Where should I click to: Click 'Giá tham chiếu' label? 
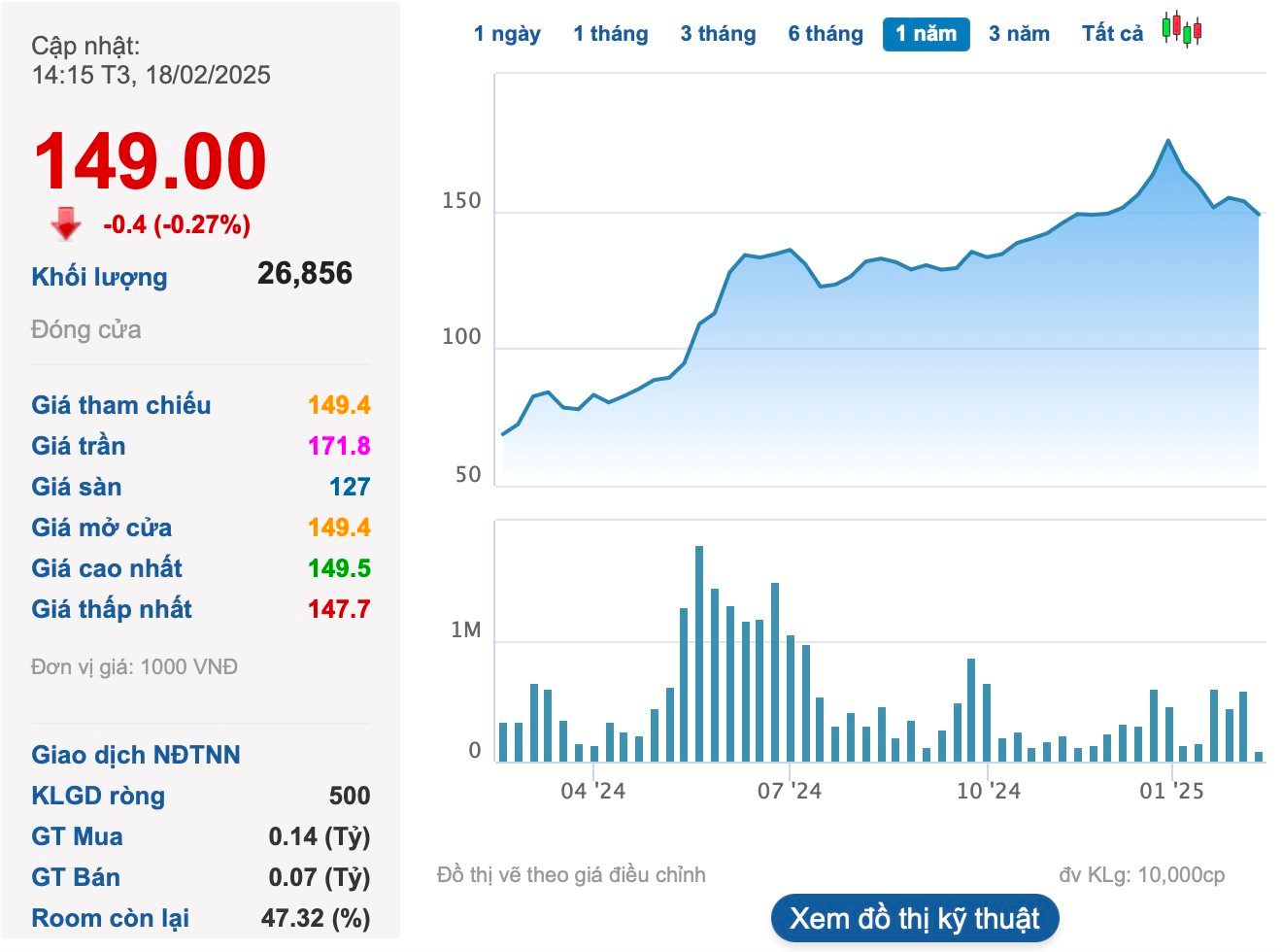(x=121, y=405)
